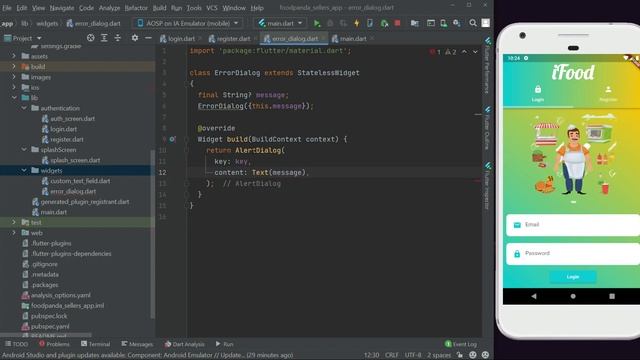The width and height of the screenshot is (640, 360).
Task: Open Search Everywhere magnifier icon
Action: click(x=473, y=23)
